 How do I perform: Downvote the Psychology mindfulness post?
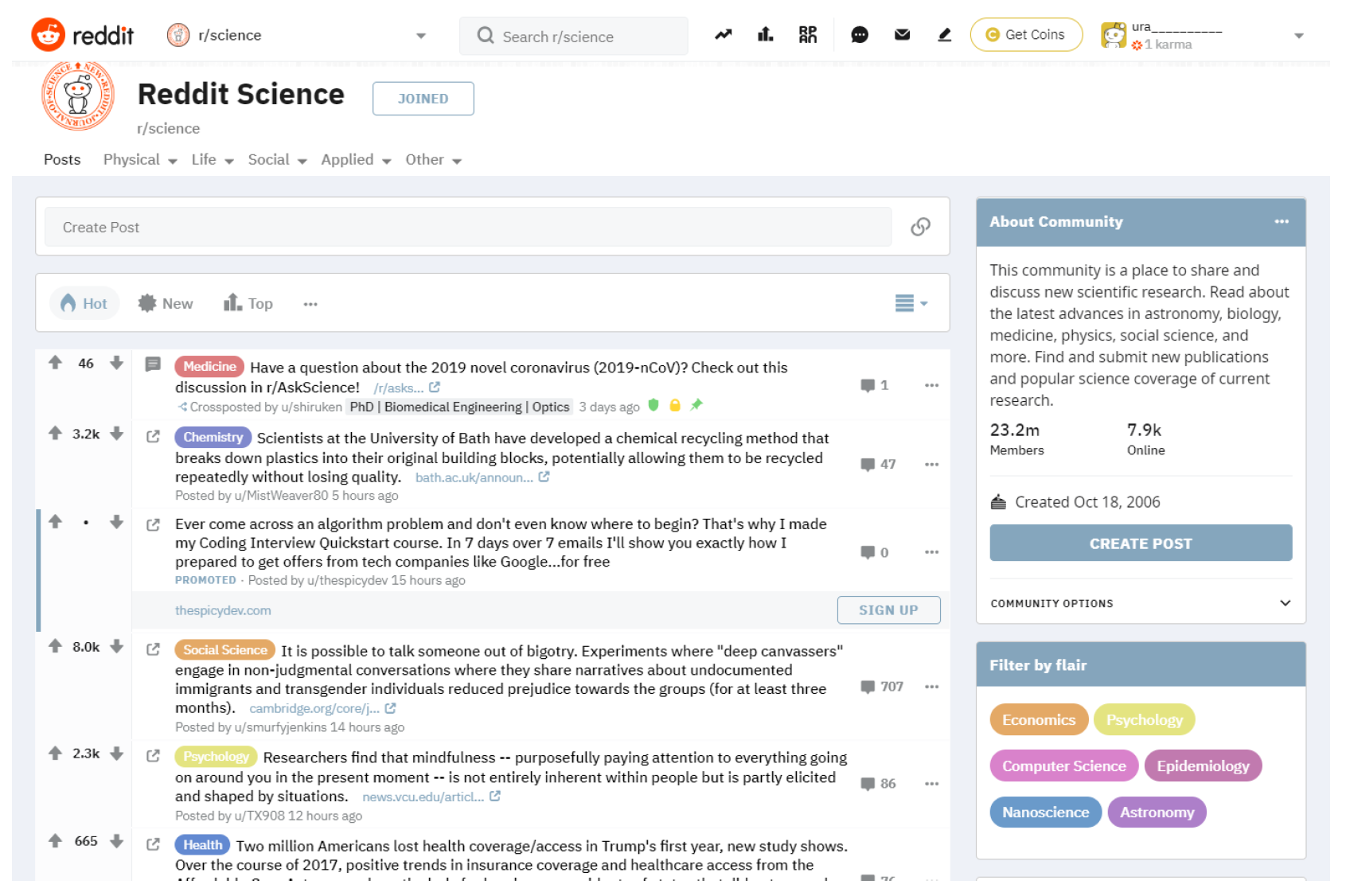pyautogui.click(x=117, y=753)
